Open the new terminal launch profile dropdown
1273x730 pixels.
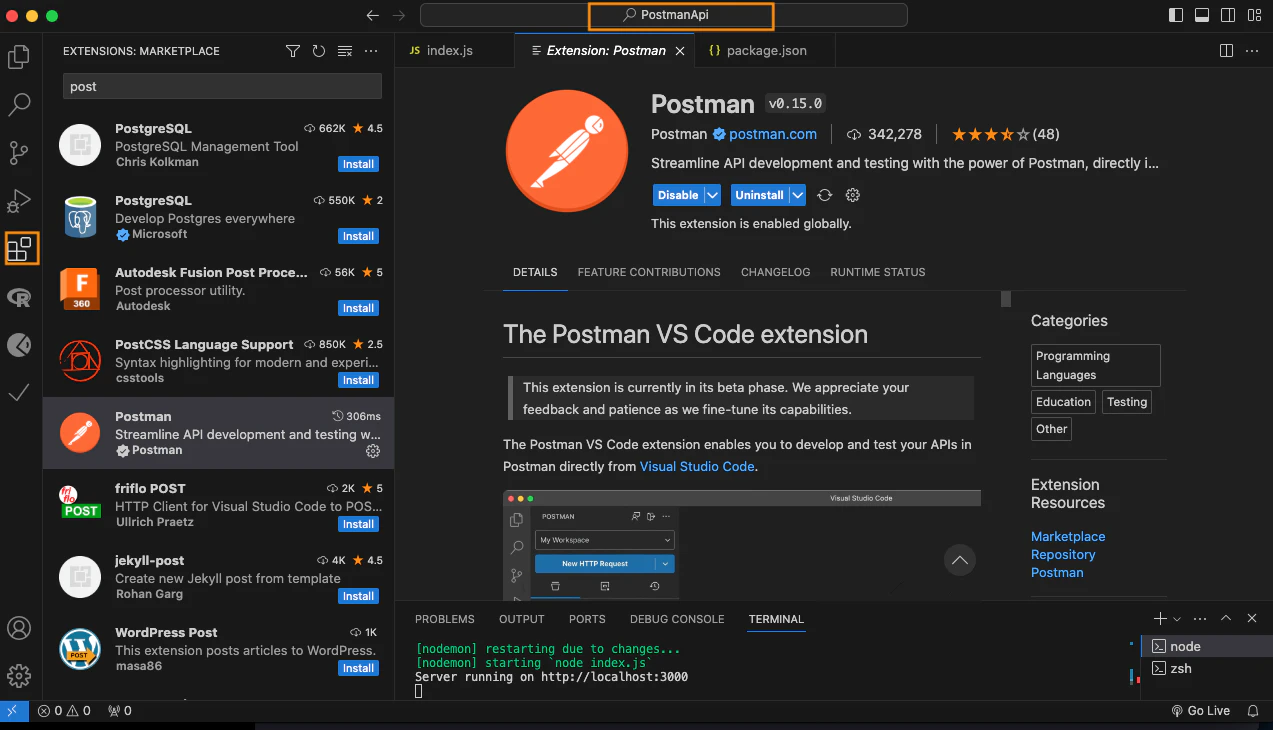[x=1177, y=619]
